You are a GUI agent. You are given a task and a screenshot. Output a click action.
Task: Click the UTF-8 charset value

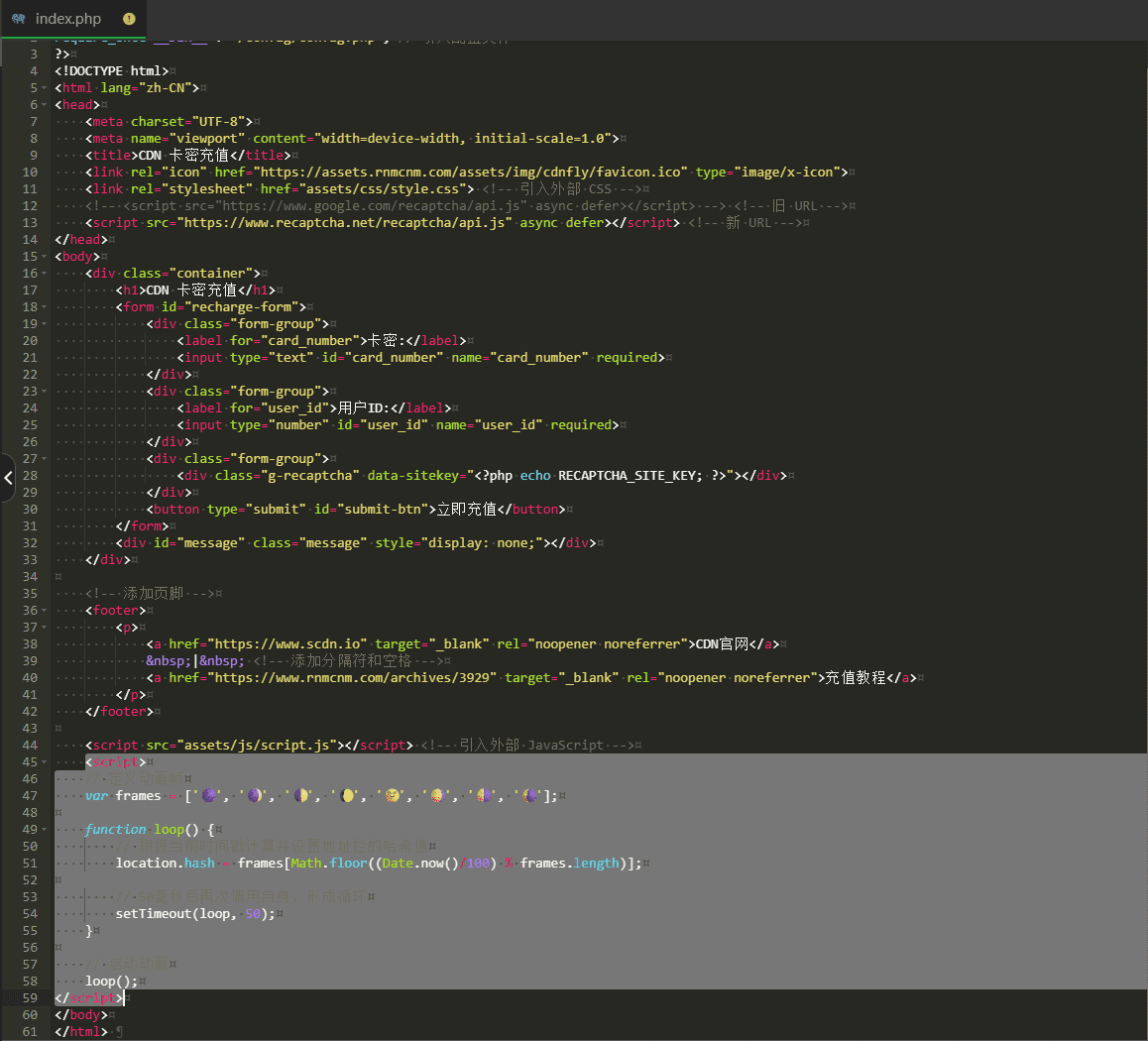(x=218, y=122)
